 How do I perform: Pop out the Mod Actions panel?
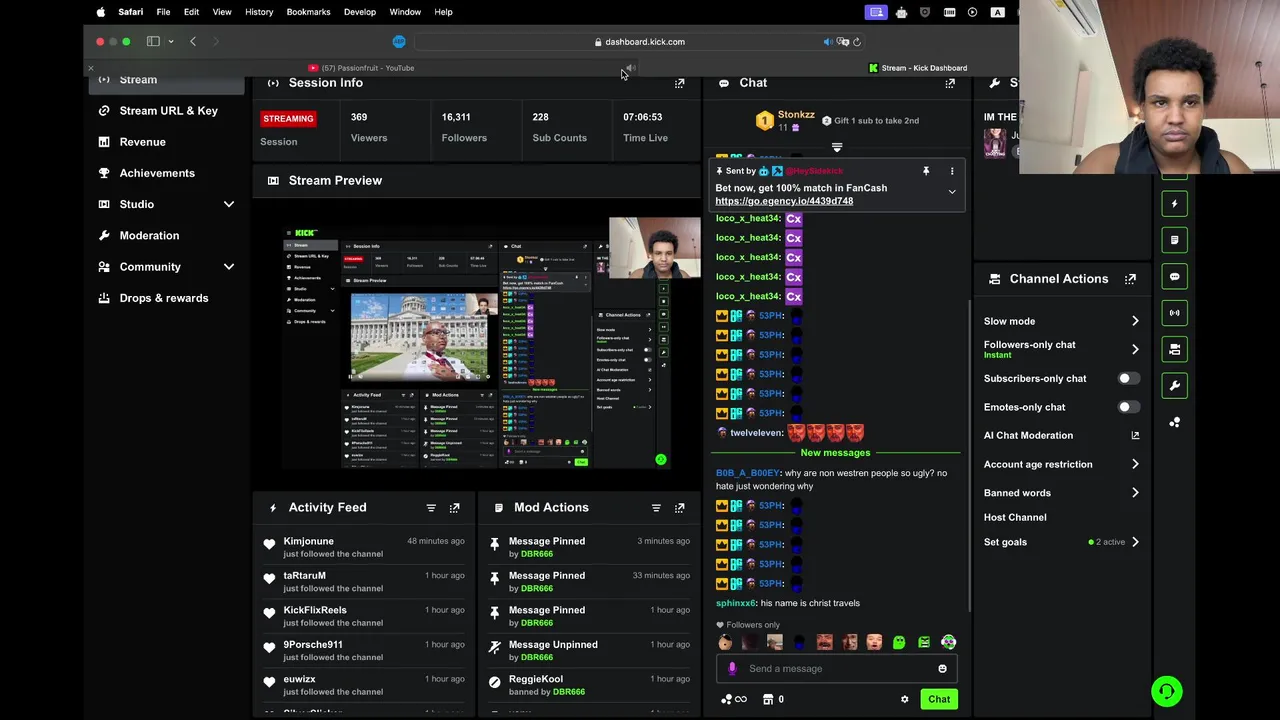[x=679, y=508]
